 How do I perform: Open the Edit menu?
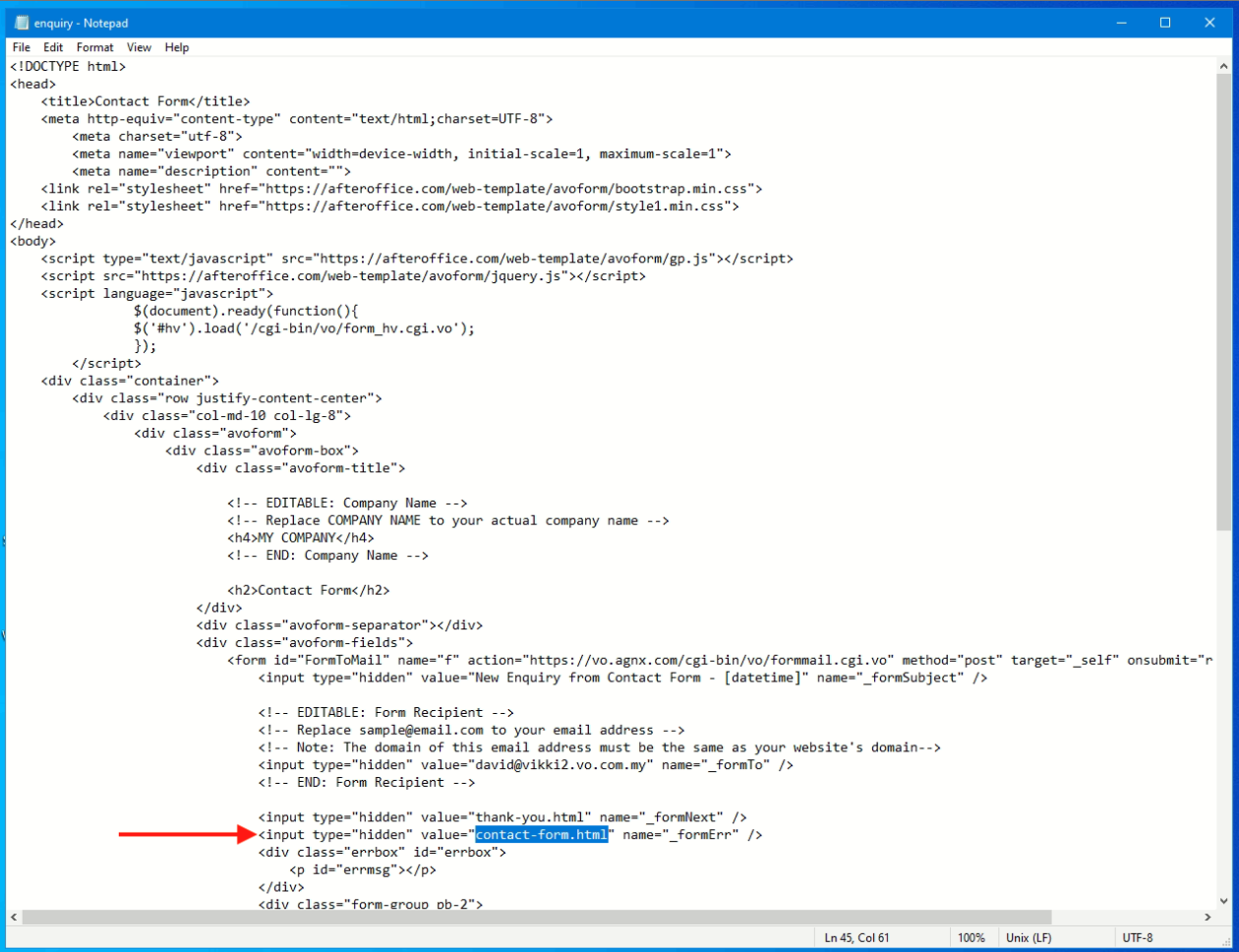(53, 47)
